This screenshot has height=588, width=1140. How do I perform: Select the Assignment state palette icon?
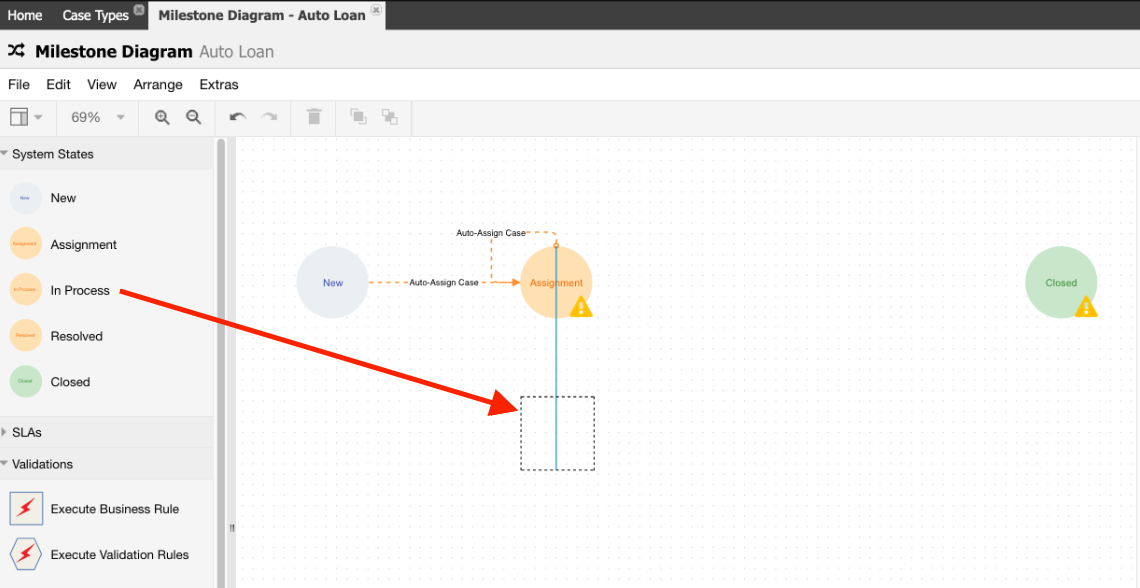(x=25, y=244)
